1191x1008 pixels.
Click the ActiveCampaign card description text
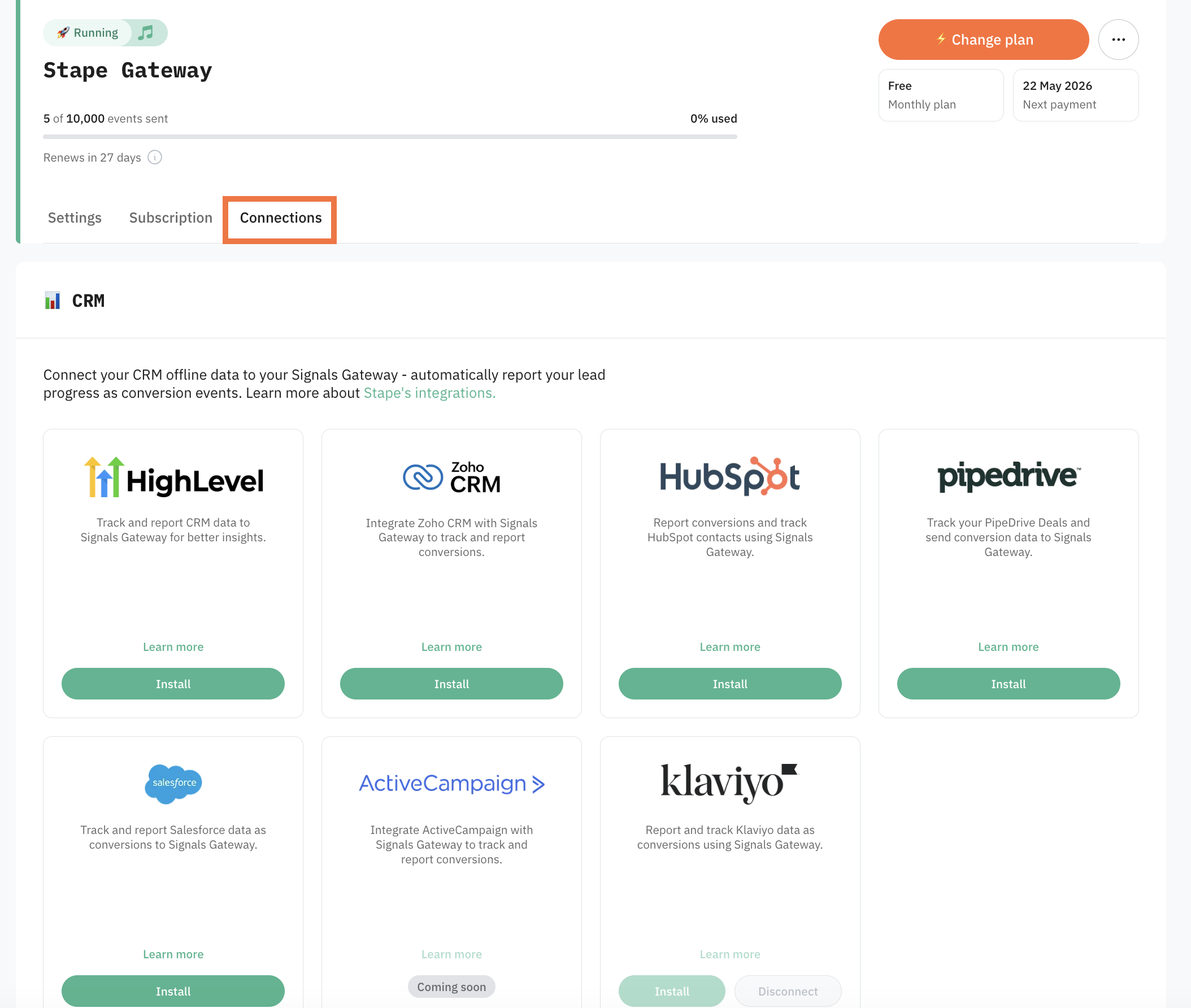(x=451, y=845)
